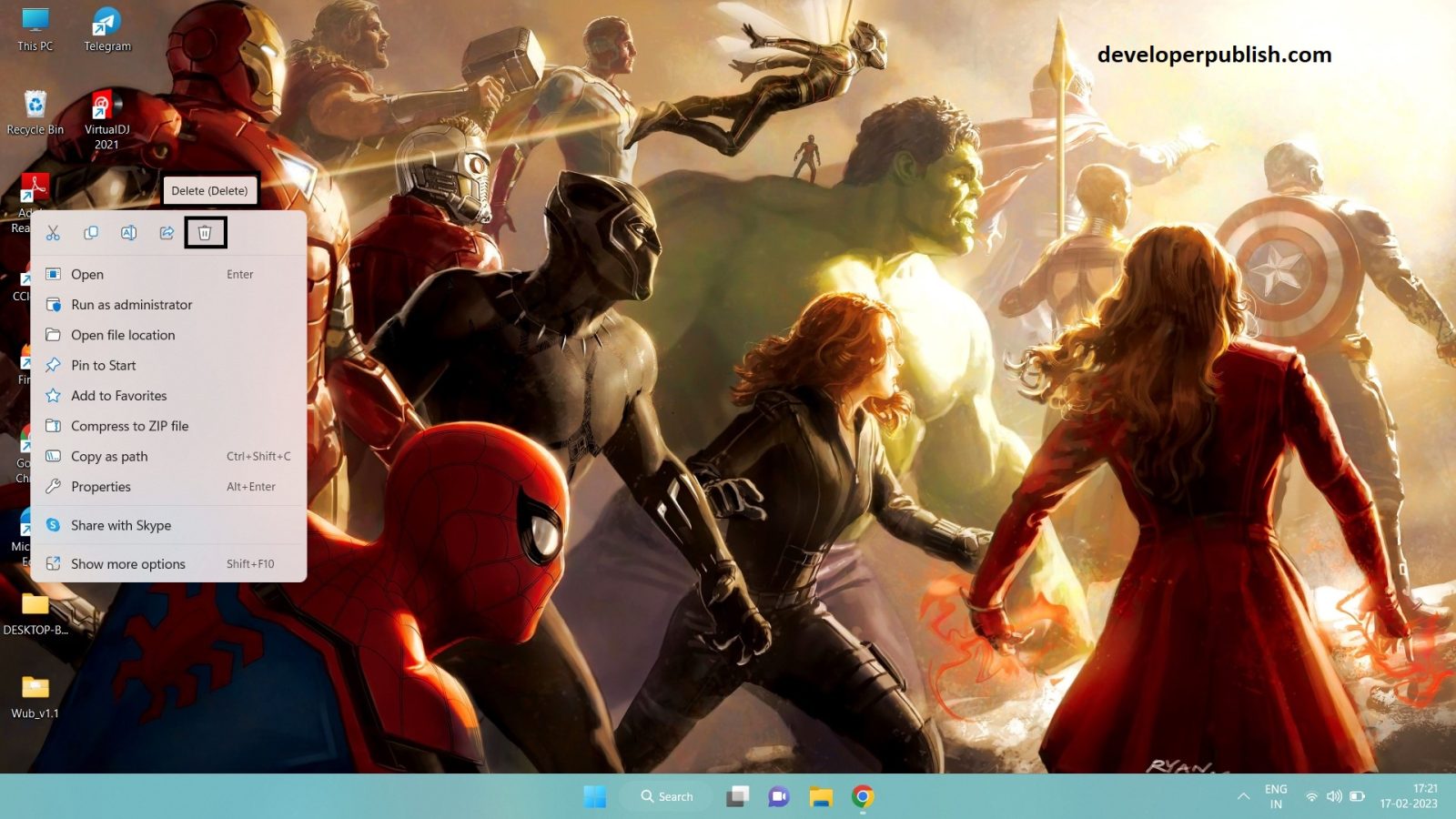Screen dimensions: 1456x819
Task: Open Microsoft Teams chat from the taskbar
Action: click(776, 795)
